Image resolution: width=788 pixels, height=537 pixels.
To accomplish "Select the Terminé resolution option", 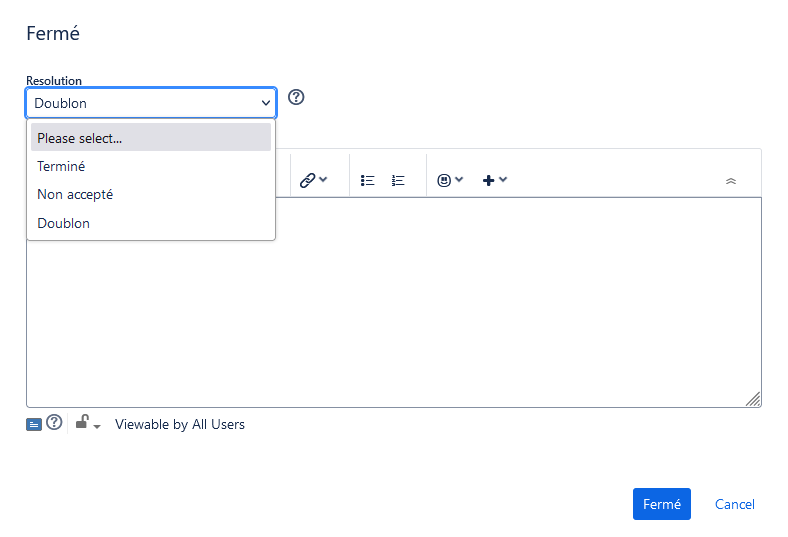I will pyautogui.click(x=151, y=166).
